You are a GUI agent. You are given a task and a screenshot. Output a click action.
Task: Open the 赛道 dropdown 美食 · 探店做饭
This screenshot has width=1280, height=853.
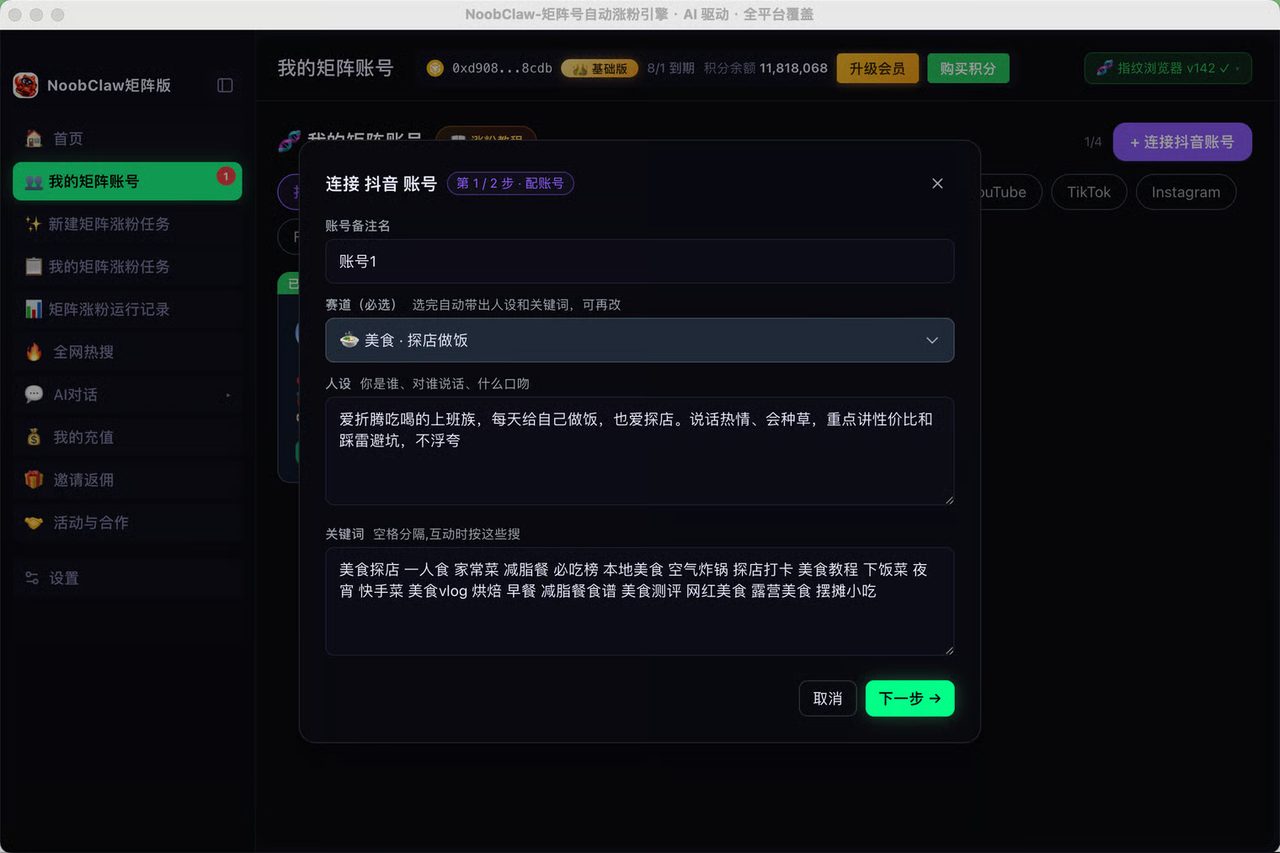(640, 340)
